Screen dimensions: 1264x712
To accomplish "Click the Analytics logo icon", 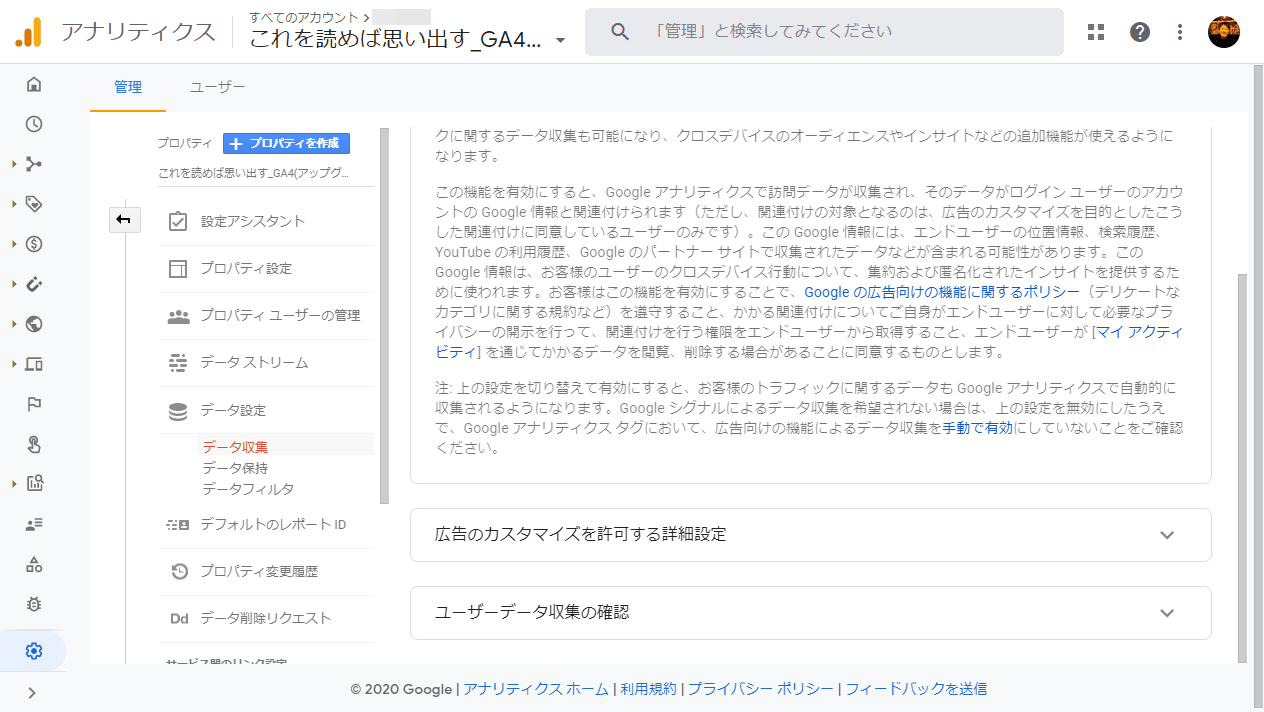I will [x=29, y=32].
